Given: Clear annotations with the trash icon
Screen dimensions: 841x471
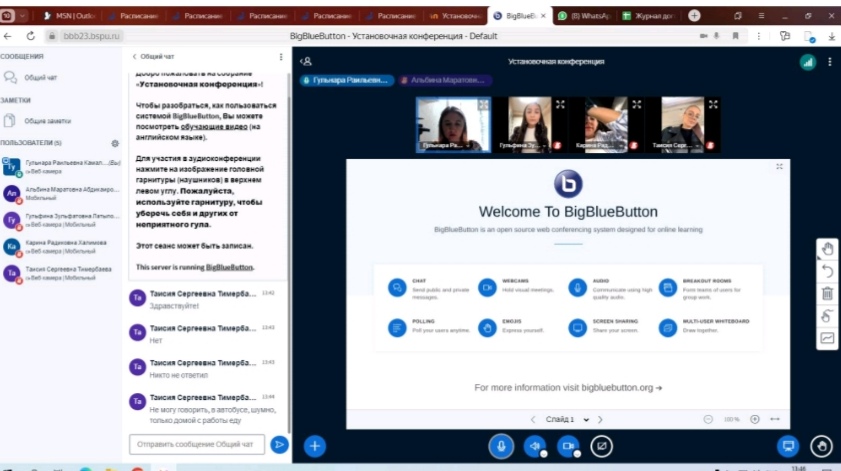Looking at the screenshot, I should pos(827,293).
